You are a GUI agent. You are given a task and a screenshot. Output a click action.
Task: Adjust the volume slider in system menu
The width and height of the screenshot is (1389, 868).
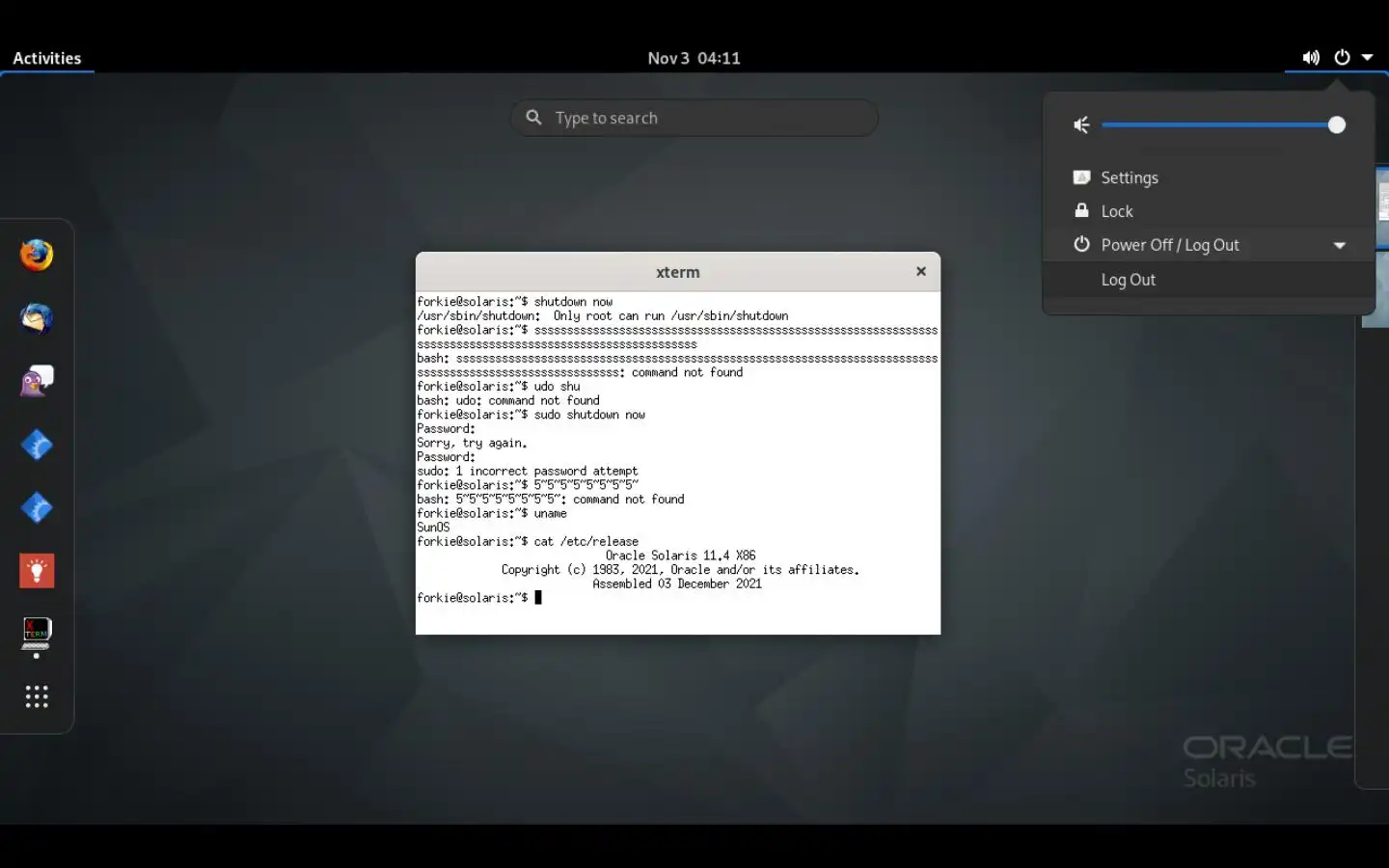tap(1223, 125)
